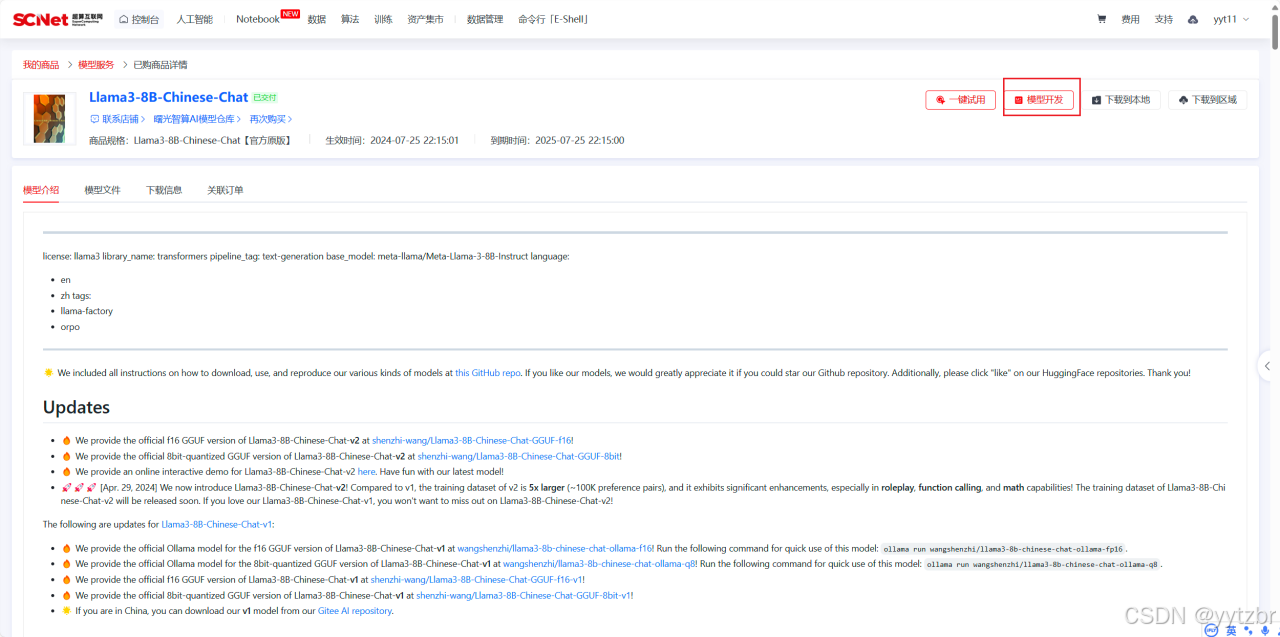Open Llama3-8B-Chinese-Chat-v1 link
The width and height of the screenshot is (1280, 637).
coord(216,524)
